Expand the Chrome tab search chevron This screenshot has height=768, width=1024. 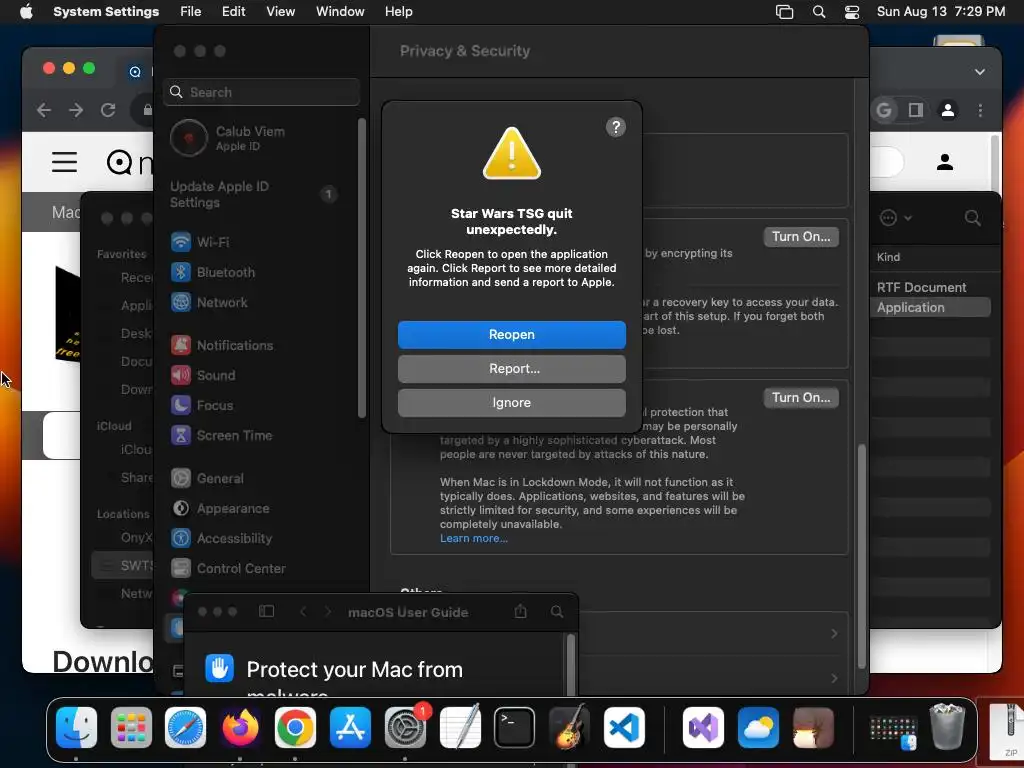(x=980, y=72)
